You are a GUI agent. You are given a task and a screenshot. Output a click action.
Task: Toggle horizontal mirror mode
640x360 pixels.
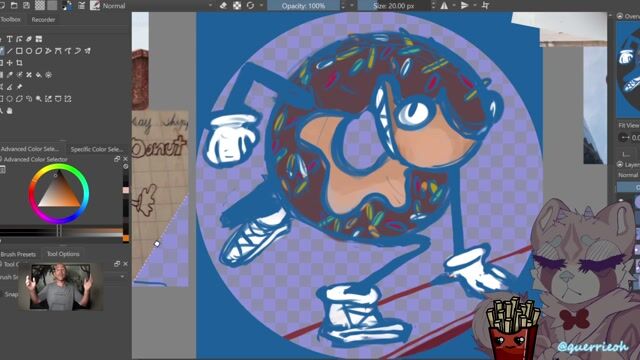pyautogui.click(x=444, y=6)
